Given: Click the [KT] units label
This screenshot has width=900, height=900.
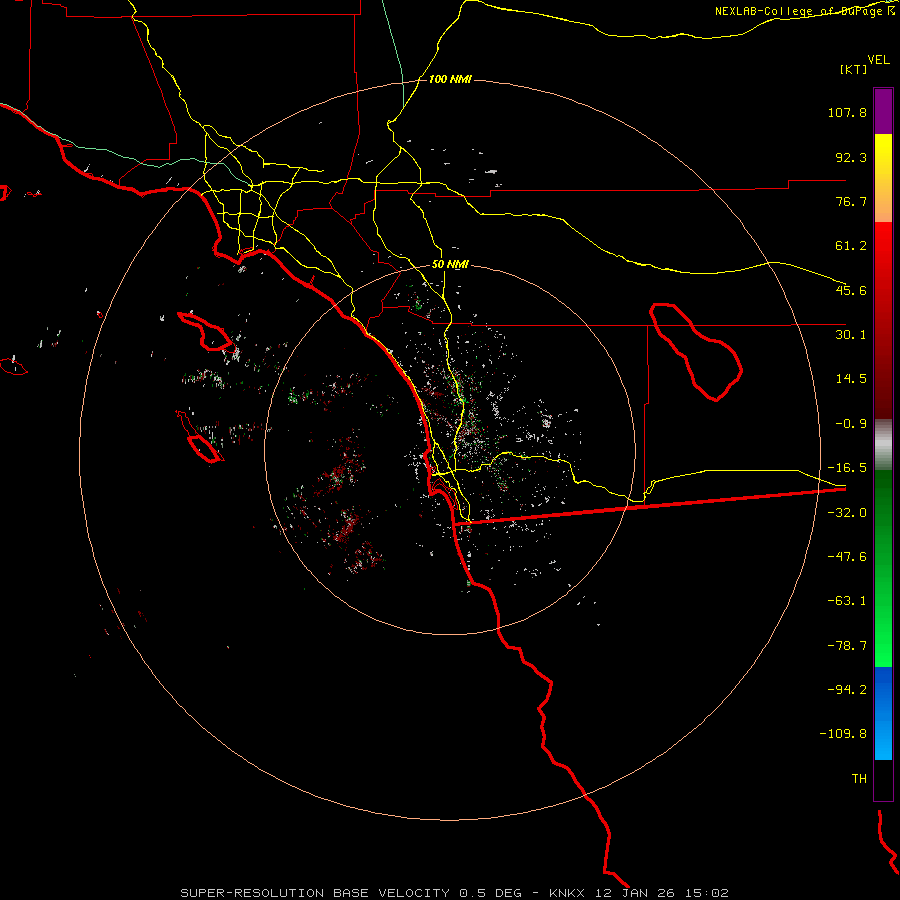Looking at the screenshot, I should coord(854,69).
